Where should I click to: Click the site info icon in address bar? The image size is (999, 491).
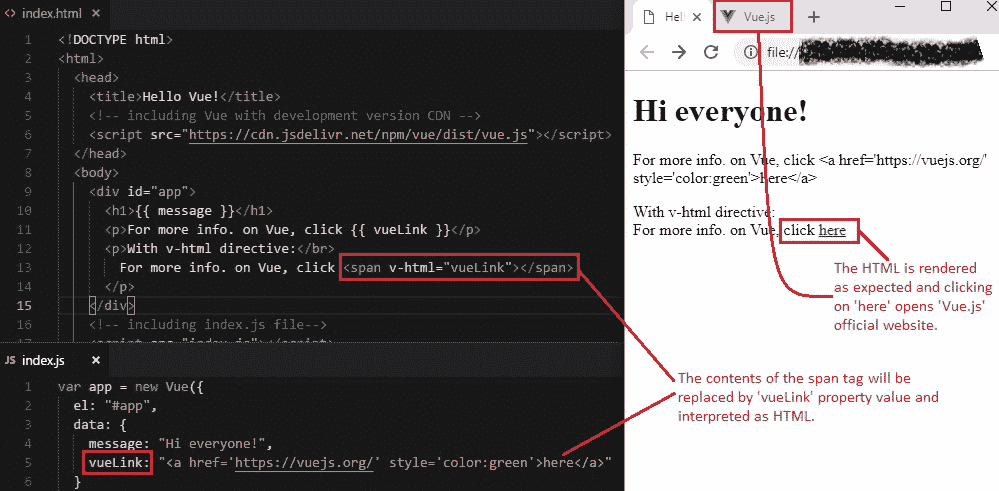point(751,52)
